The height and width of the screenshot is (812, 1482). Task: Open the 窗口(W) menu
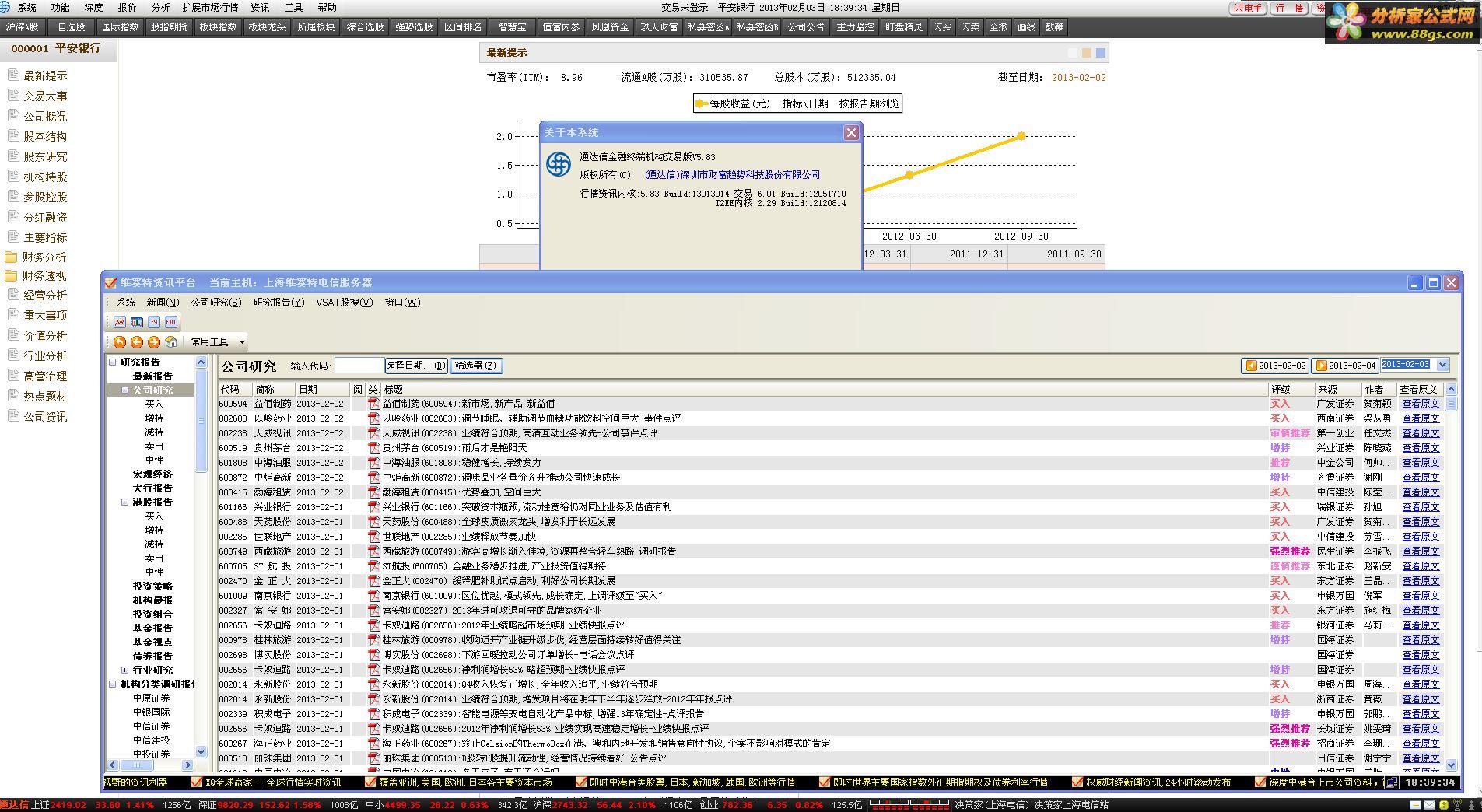[x=402, y=303]
